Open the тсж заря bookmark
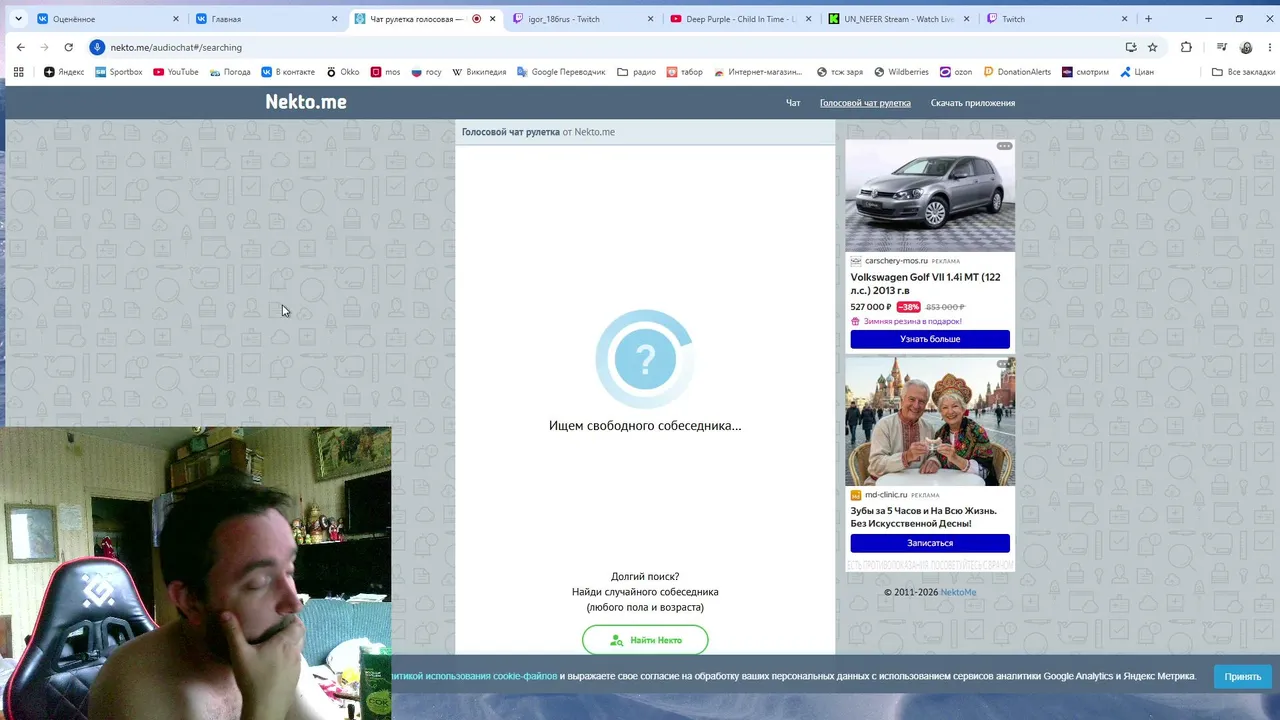Viewport: 1280px width, 720px height. click(839, 72)
